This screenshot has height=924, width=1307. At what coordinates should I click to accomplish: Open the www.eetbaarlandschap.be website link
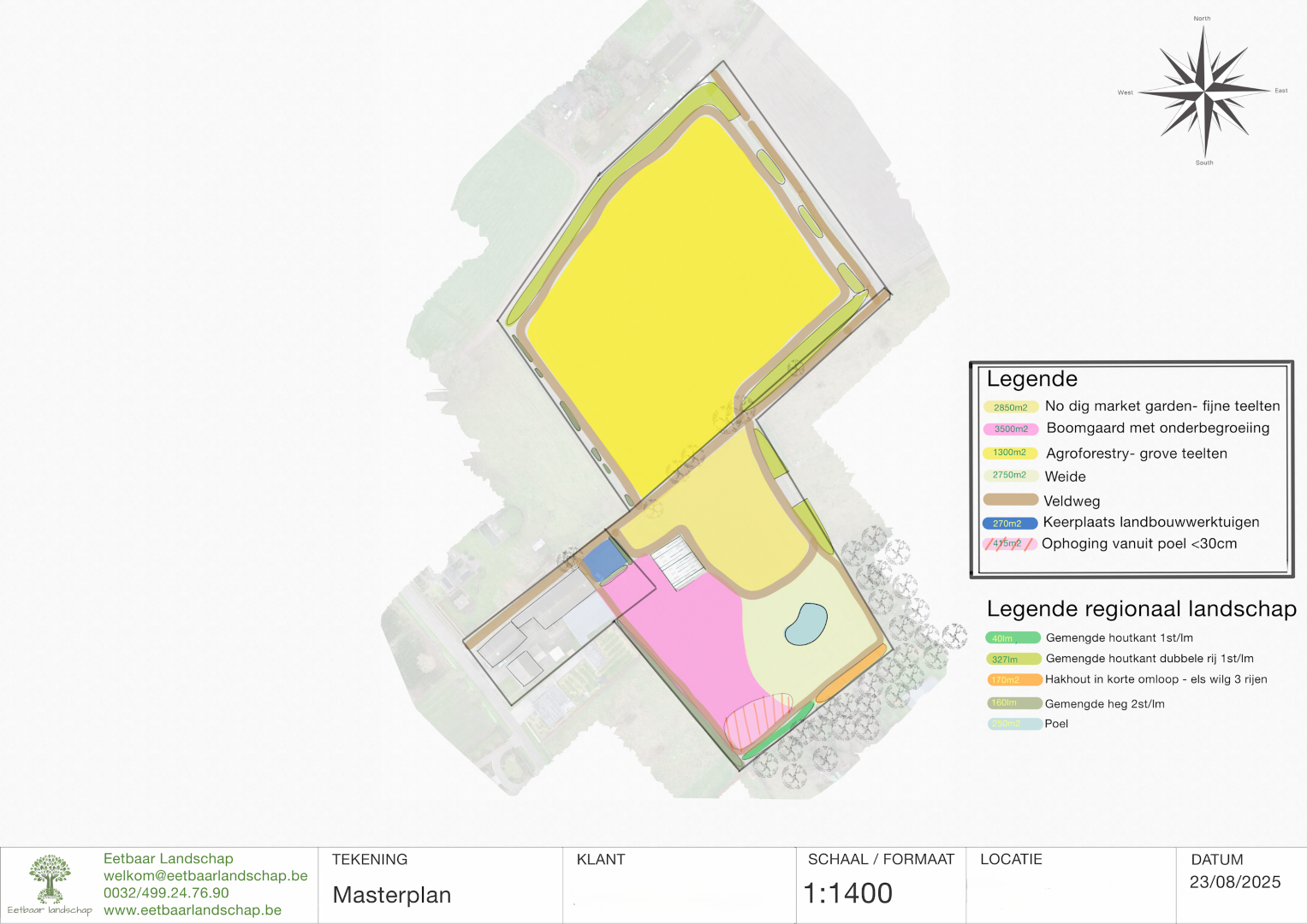(193, 909)
